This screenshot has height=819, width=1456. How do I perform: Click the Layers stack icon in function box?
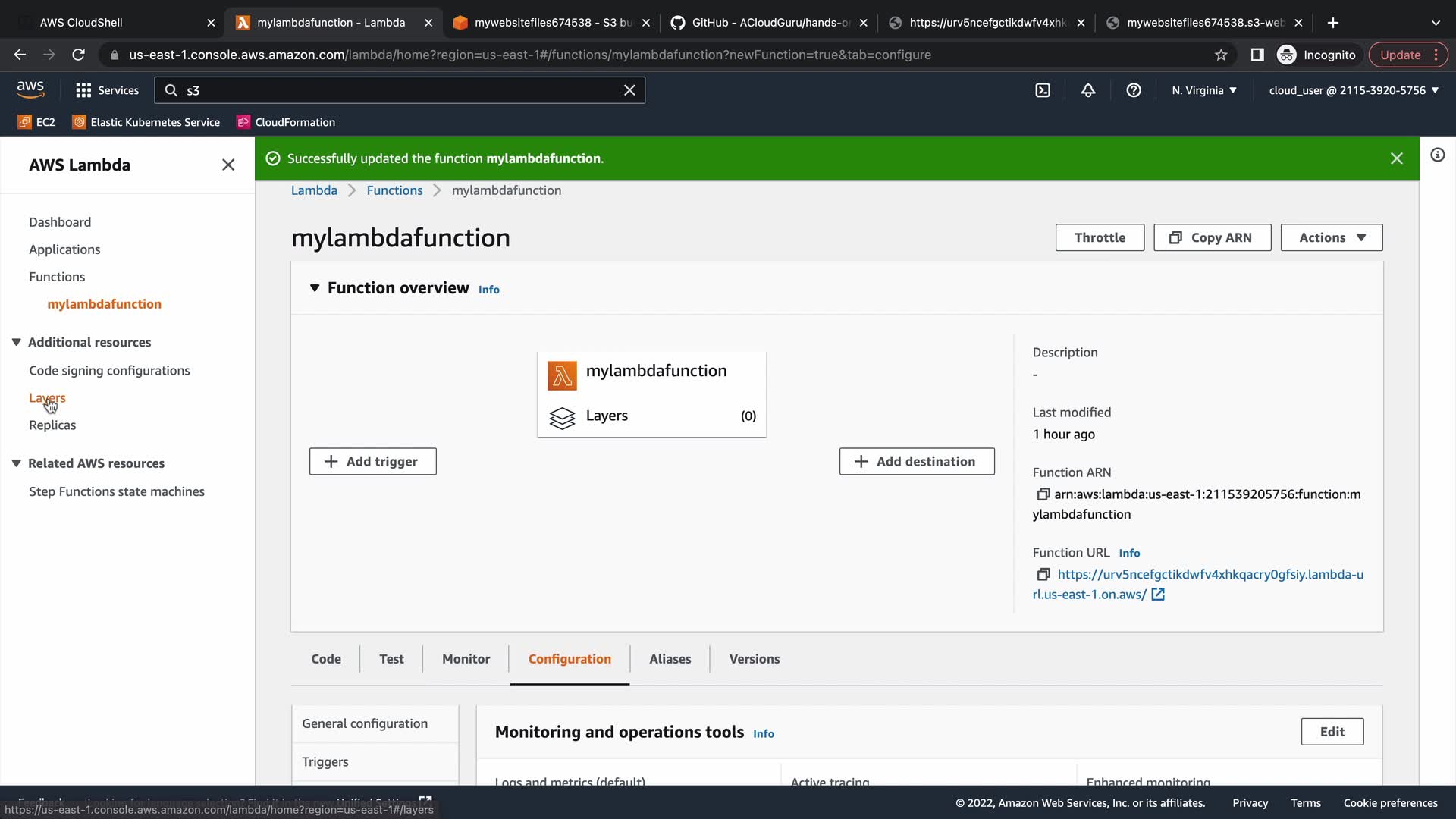[562, 417]
